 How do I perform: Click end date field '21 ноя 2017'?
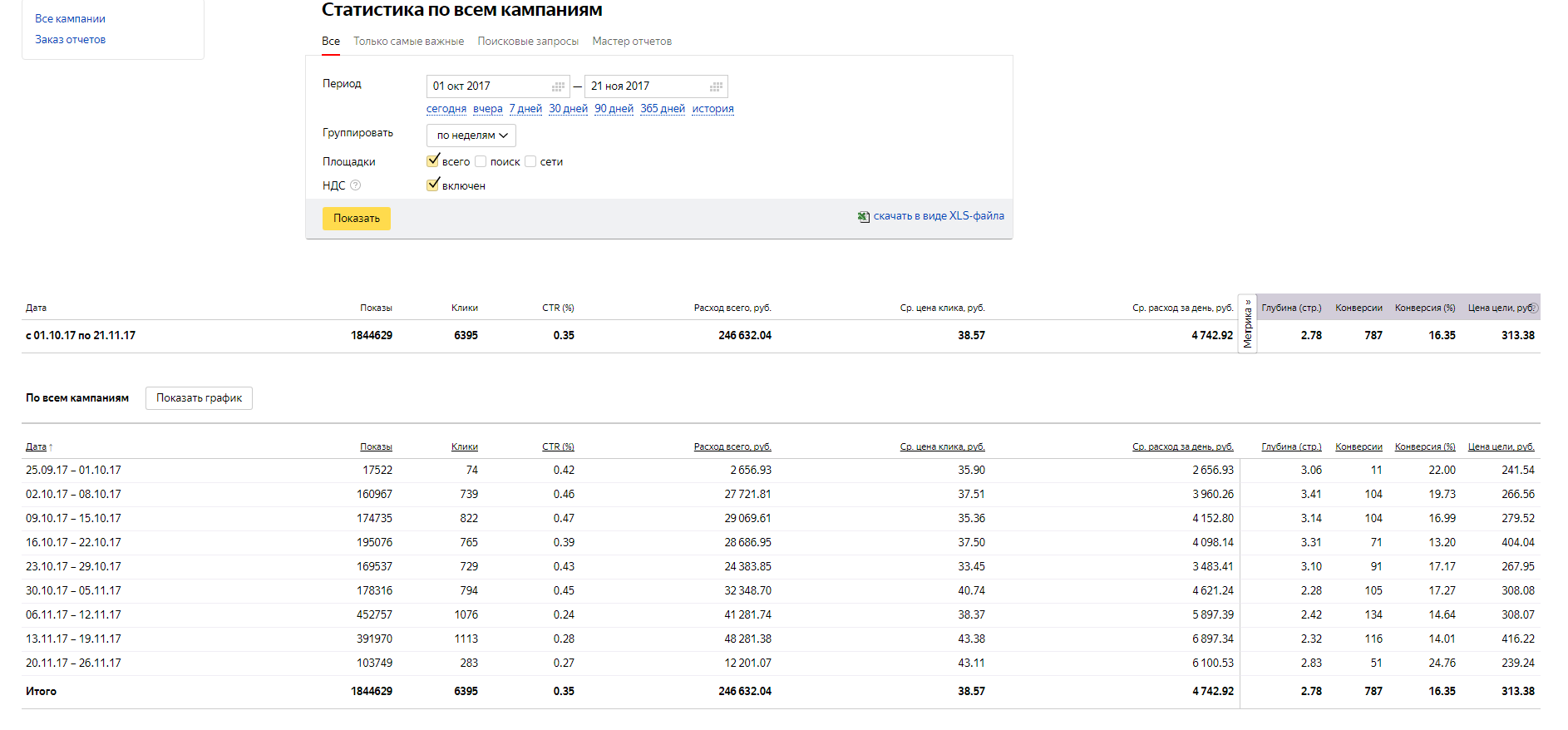(656, 86)
